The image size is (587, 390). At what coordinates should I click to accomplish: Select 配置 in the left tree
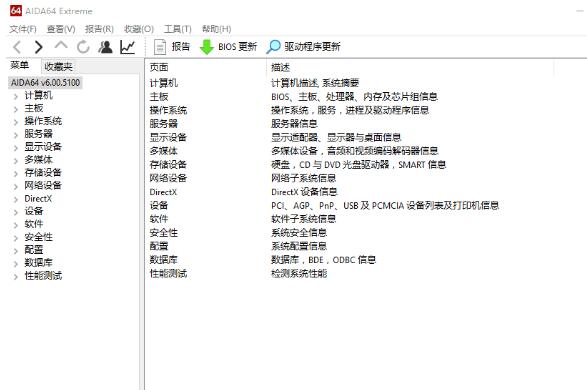(34, 250)
